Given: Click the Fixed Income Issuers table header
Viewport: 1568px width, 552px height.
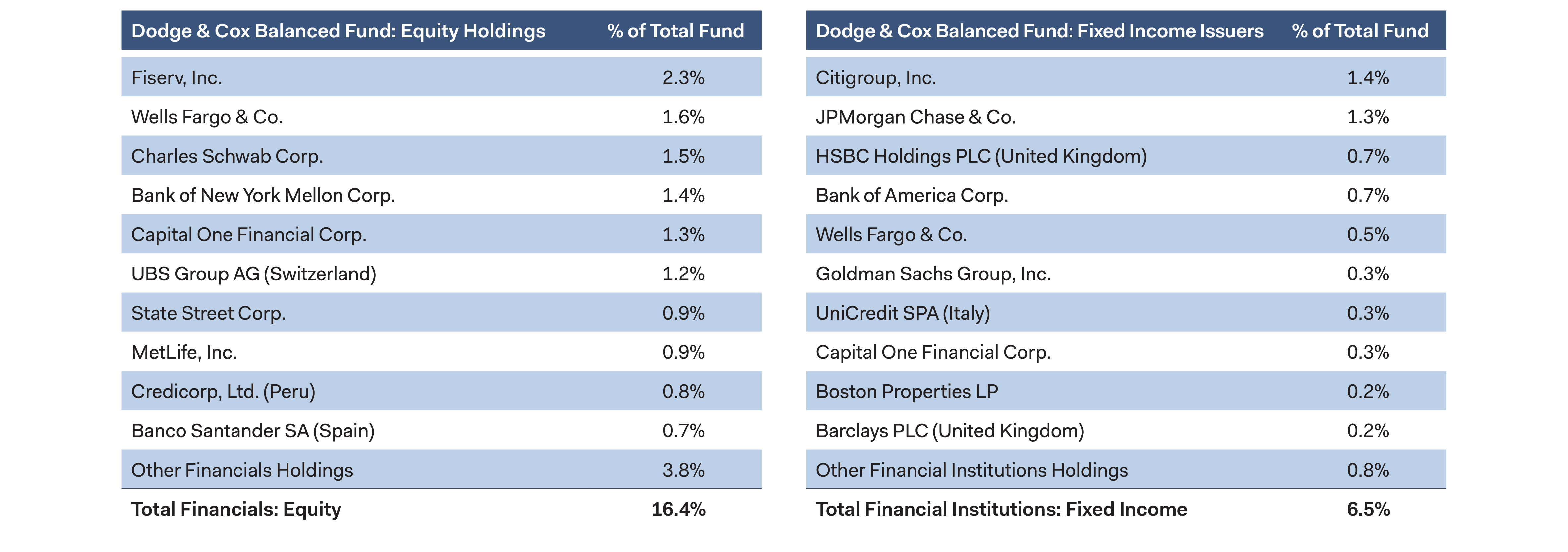Looking at the screenshot, I should click(x=1039, y=31).
